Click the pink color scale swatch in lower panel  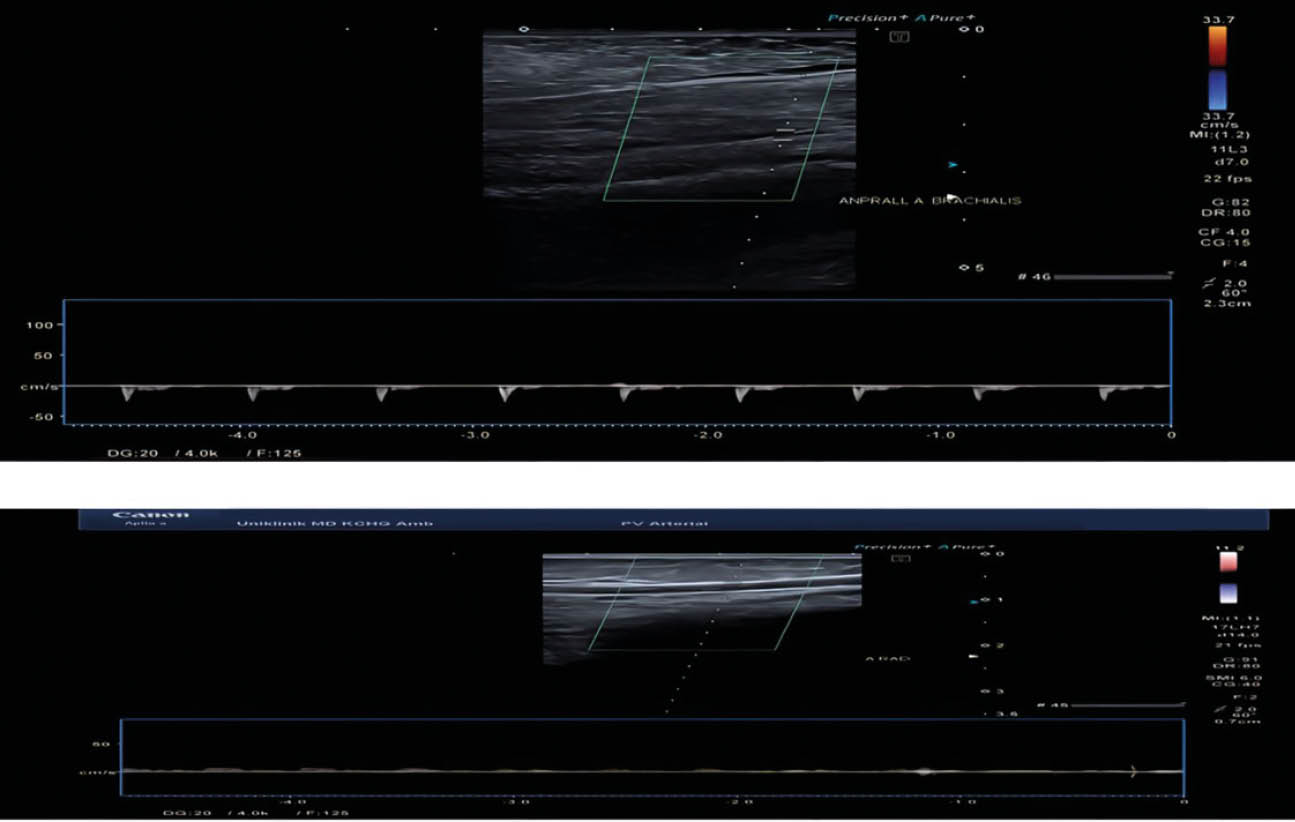(x=1228, y=562)
